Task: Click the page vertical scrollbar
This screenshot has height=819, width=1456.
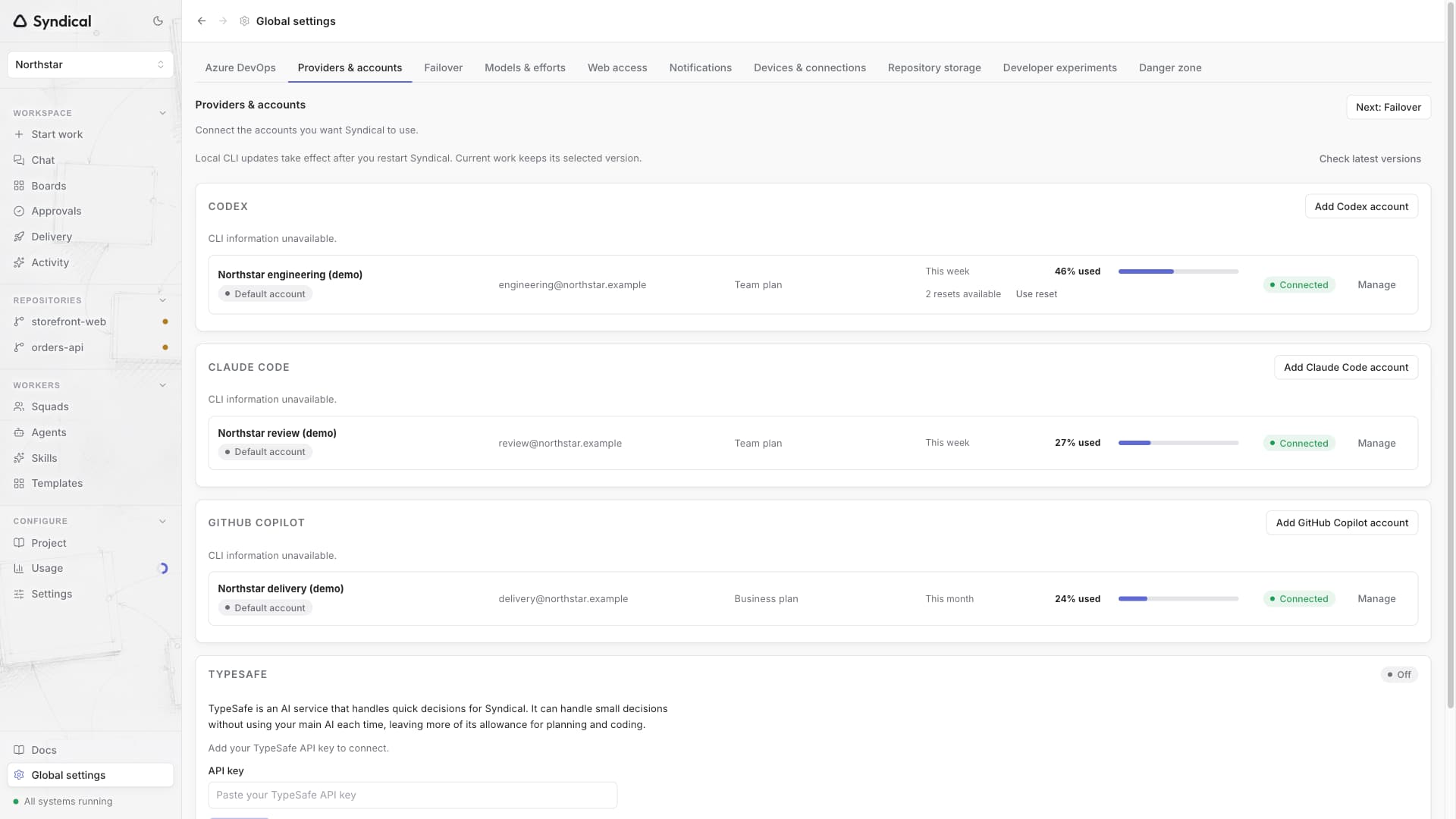Action: coord(1450,356)
